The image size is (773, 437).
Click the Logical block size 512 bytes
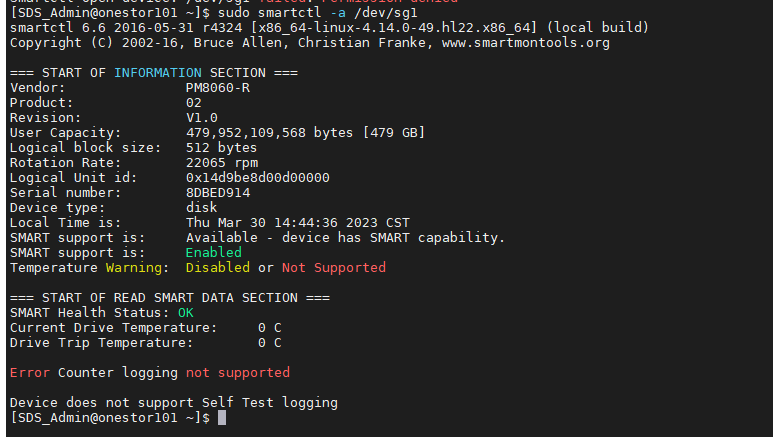tap(222, 147)
